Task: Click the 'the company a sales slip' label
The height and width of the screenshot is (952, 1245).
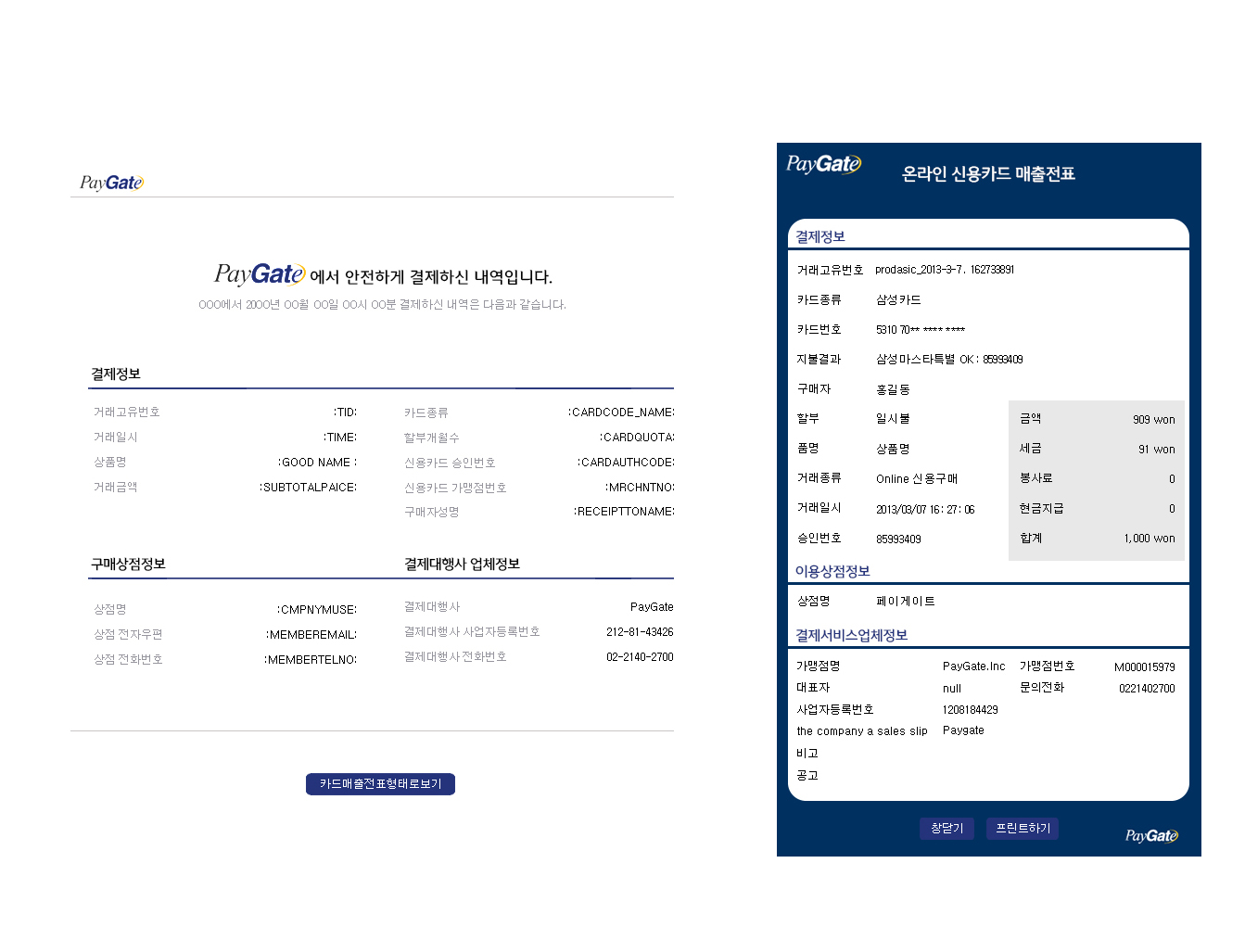Action: tap(862, 731)
